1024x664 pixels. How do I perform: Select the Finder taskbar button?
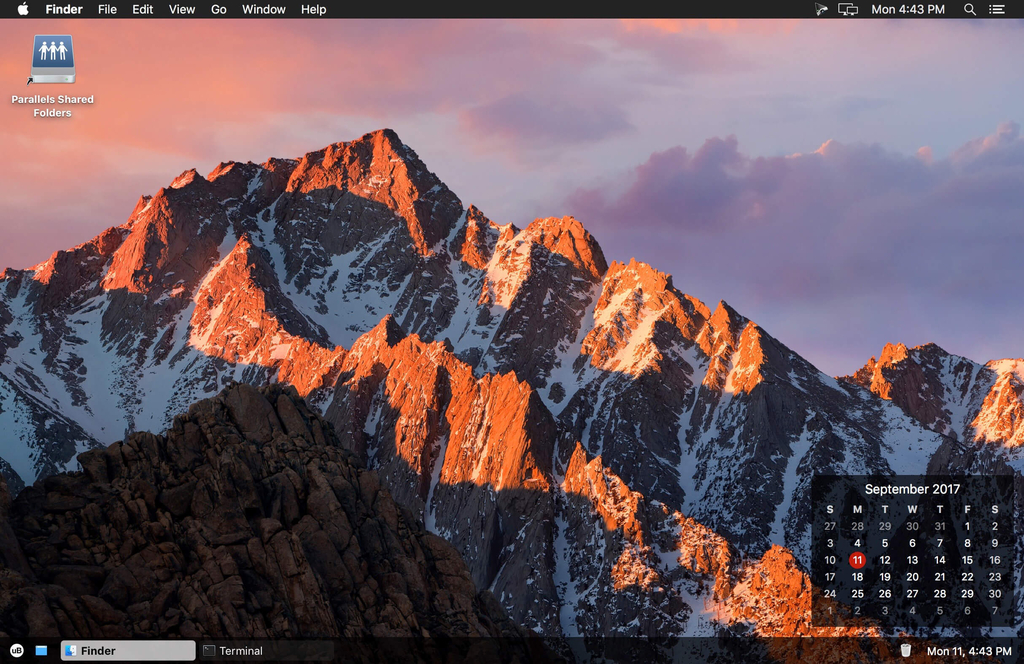coord(128,650)
